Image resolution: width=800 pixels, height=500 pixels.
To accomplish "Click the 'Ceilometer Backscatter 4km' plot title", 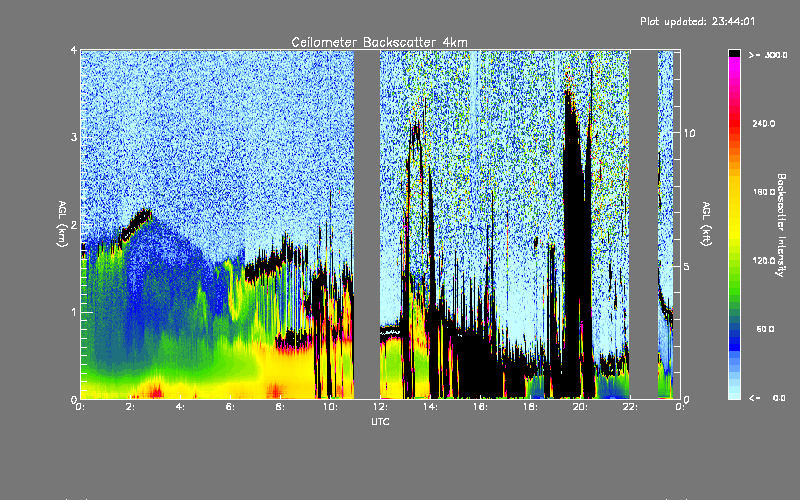I will click(x=379, y=42).
